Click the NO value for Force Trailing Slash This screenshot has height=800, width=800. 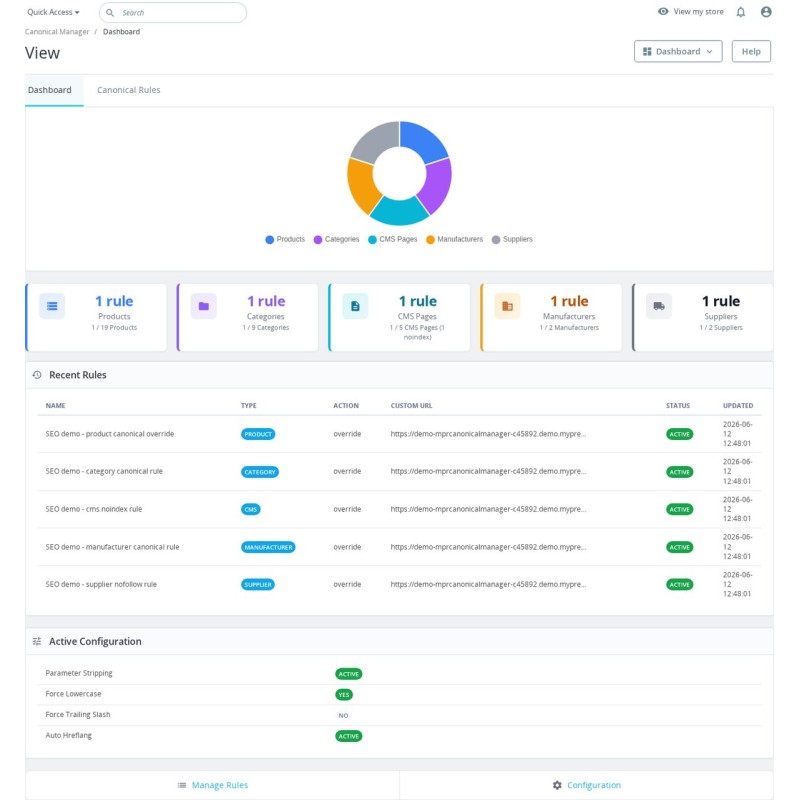(x=343, y=716)
